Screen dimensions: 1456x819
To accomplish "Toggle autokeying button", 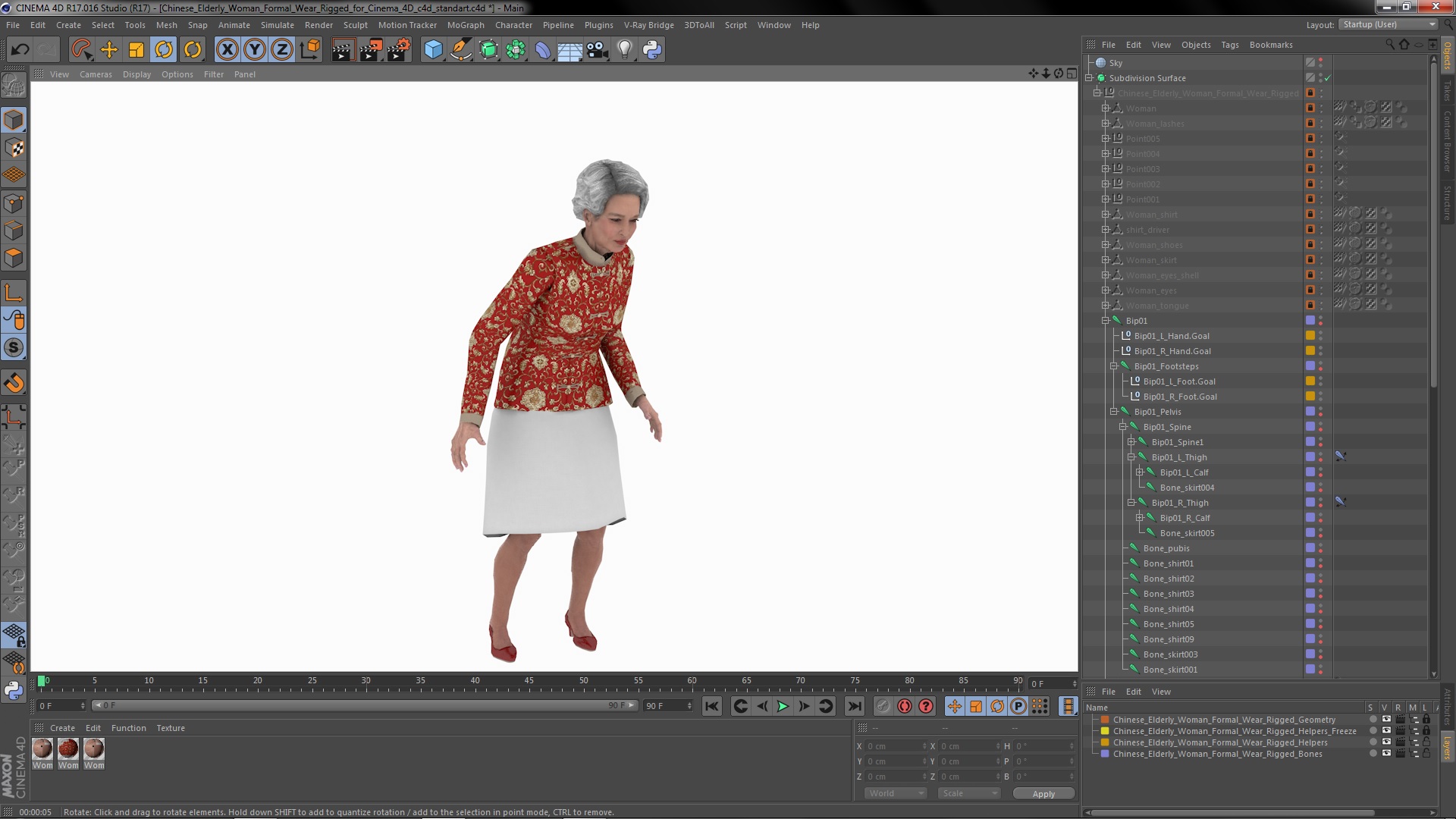I will (x=904, y=706).
